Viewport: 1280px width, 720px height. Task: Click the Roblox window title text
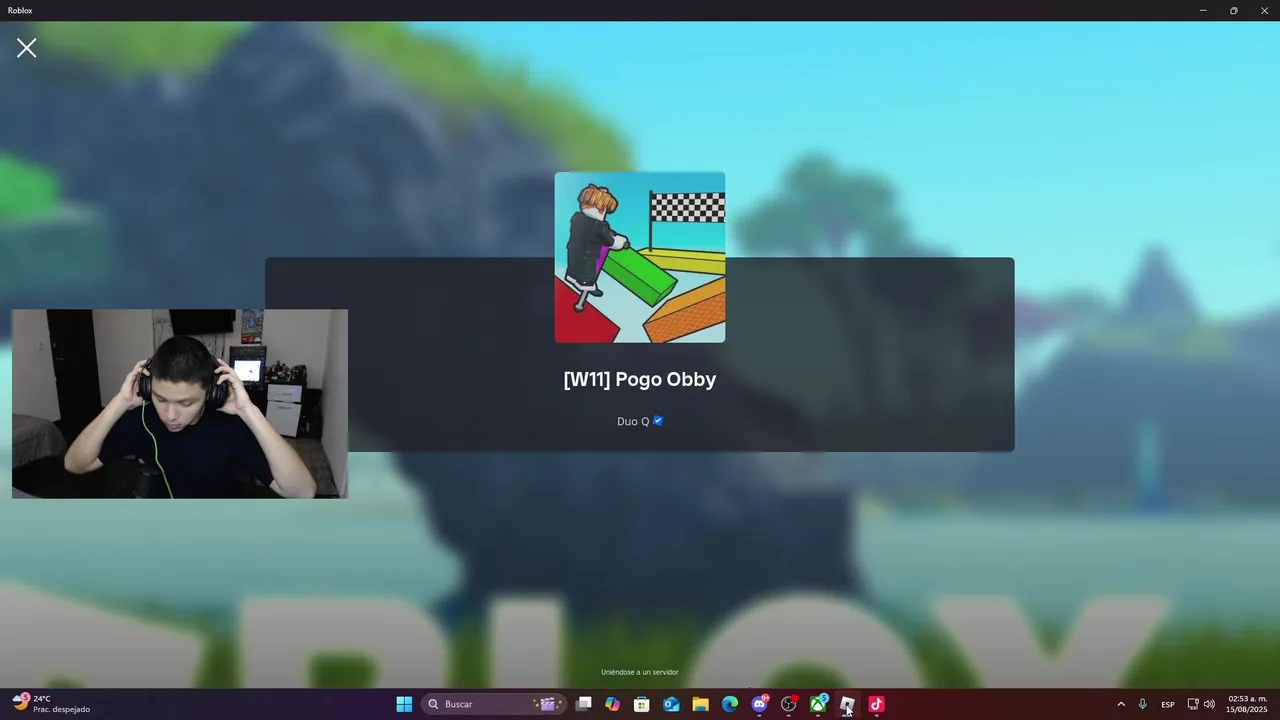point(20,10)
